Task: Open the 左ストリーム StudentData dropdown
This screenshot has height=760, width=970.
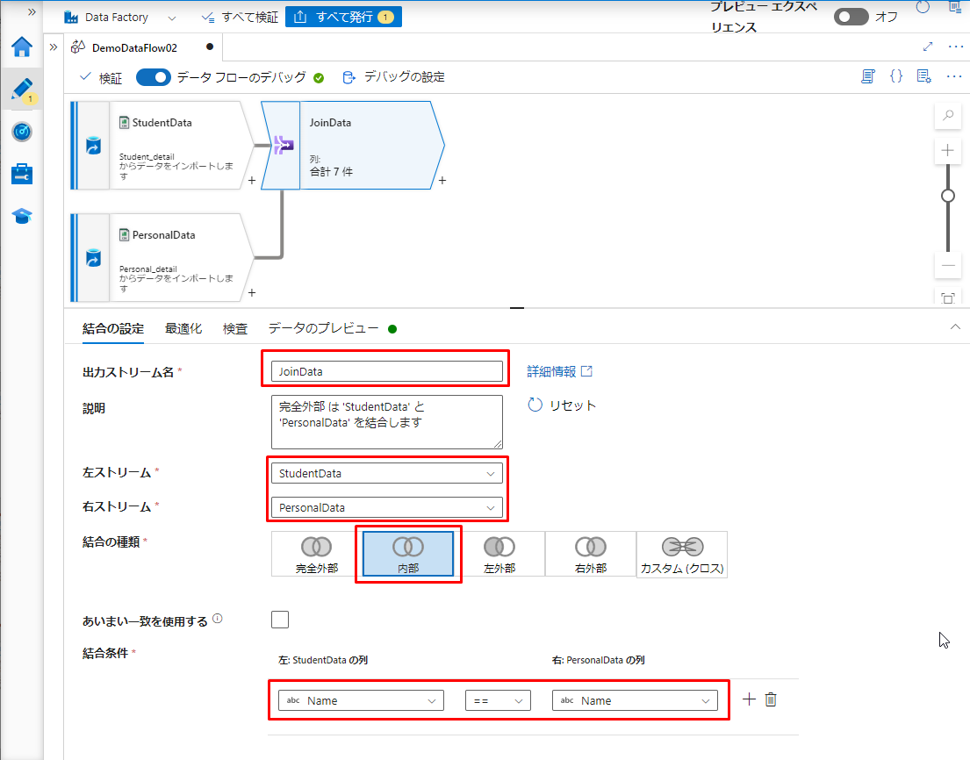Action: click(x=387, y=474)
